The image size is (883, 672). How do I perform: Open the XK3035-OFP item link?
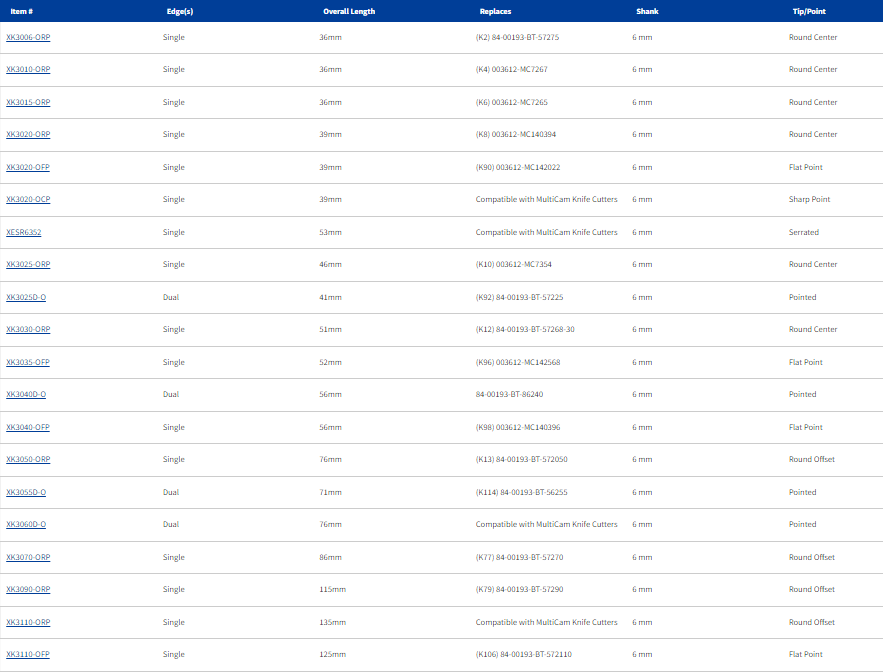tap(28, 362)
